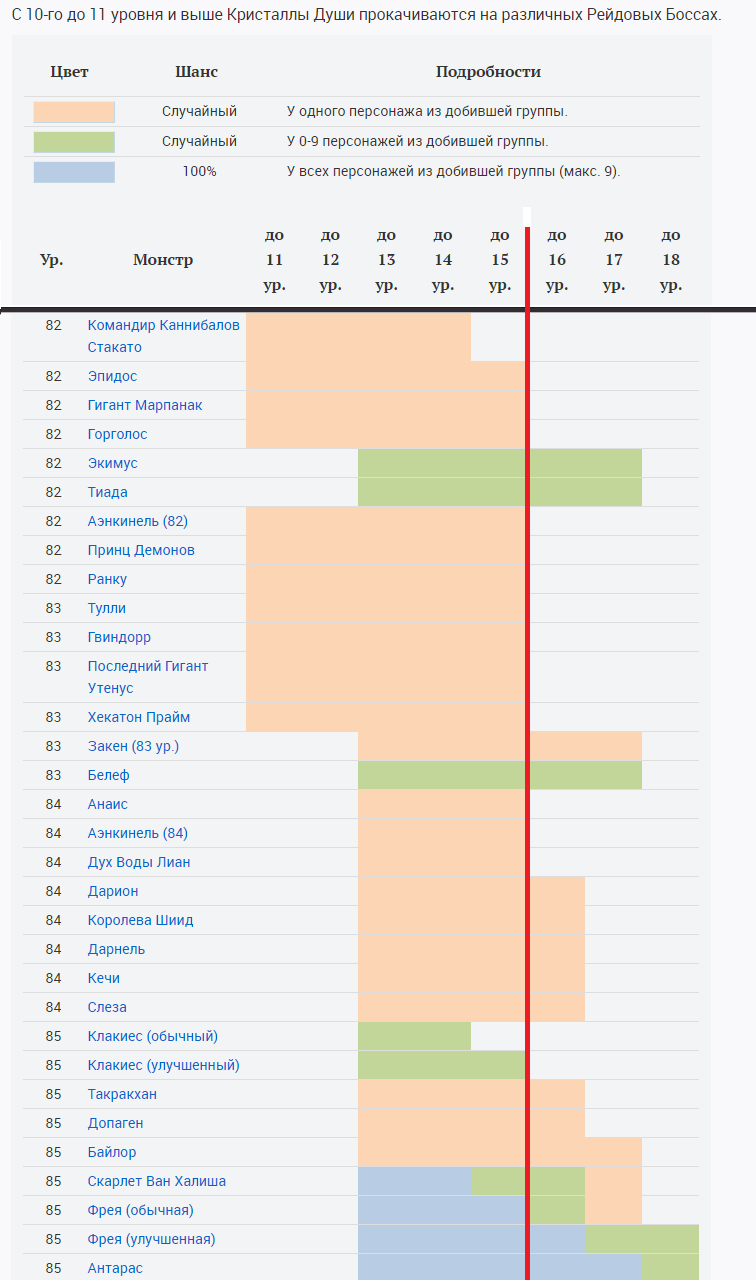The width and height of the screenshot is (756, 1280).
Task: Open the Клакиес (улучшенный) link
Action: point(164,1065)
